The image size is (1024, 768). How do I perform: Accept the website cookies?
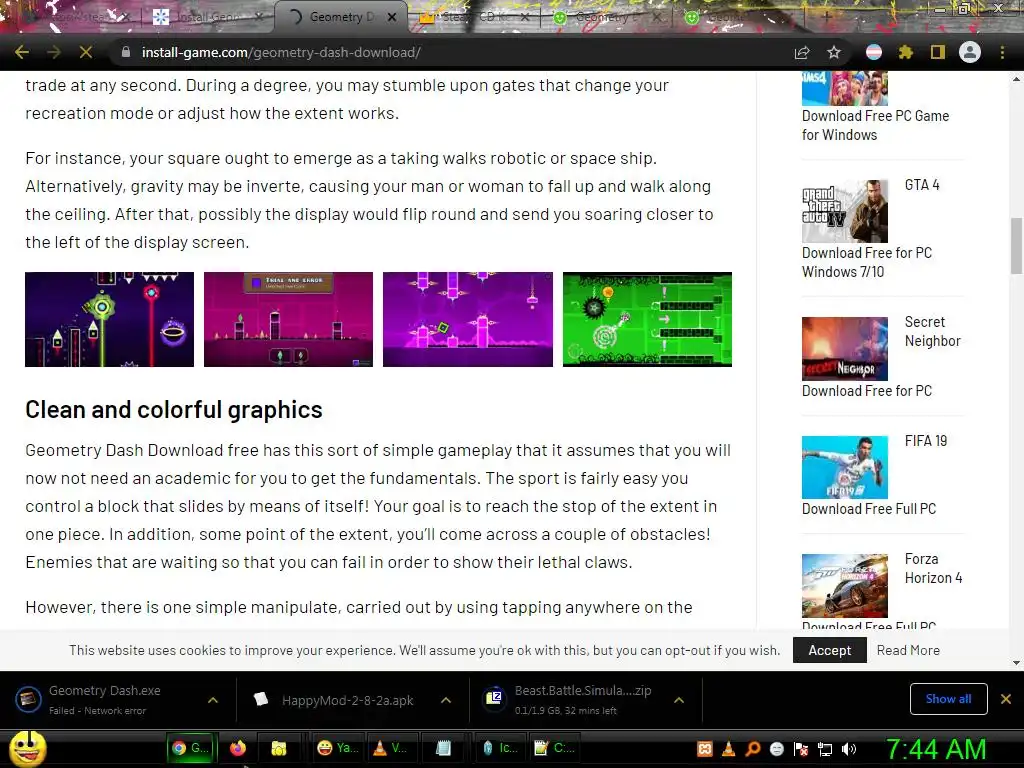tap(829, 650)
